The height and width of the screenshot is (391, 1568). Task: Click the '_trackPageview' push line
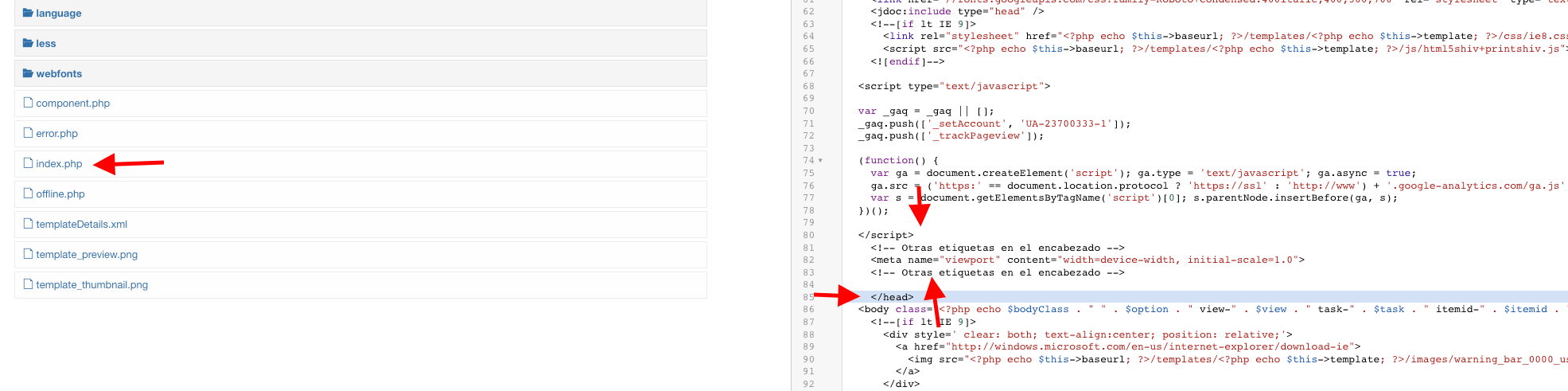pyautogui.click(x=951, y=136)
